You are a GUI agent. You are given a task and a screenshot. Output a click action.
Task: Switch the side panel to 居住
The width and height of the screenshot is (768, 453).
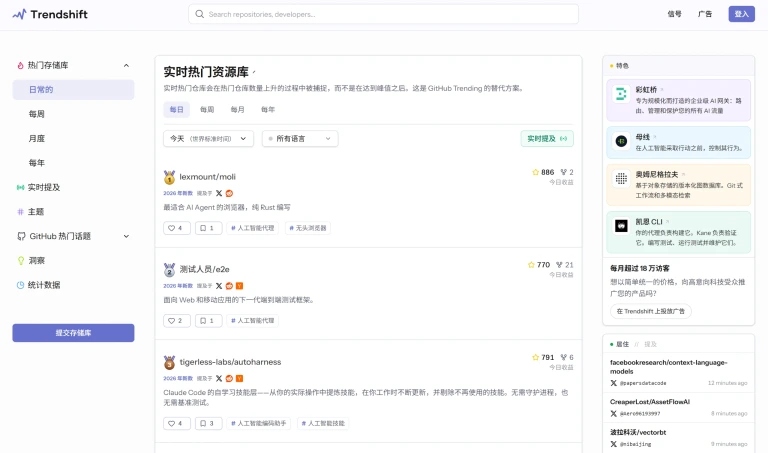pyautogui.click(x=622, y=344)
